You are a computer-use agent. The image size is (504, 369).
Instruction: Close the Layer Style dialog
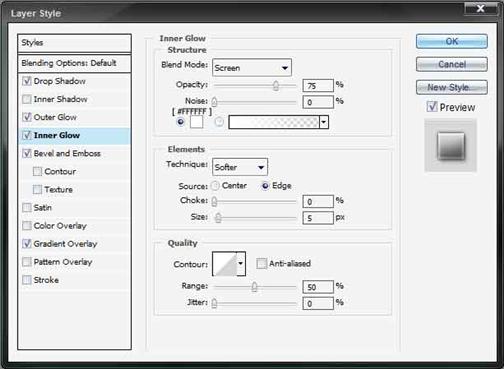coord(481,8)
